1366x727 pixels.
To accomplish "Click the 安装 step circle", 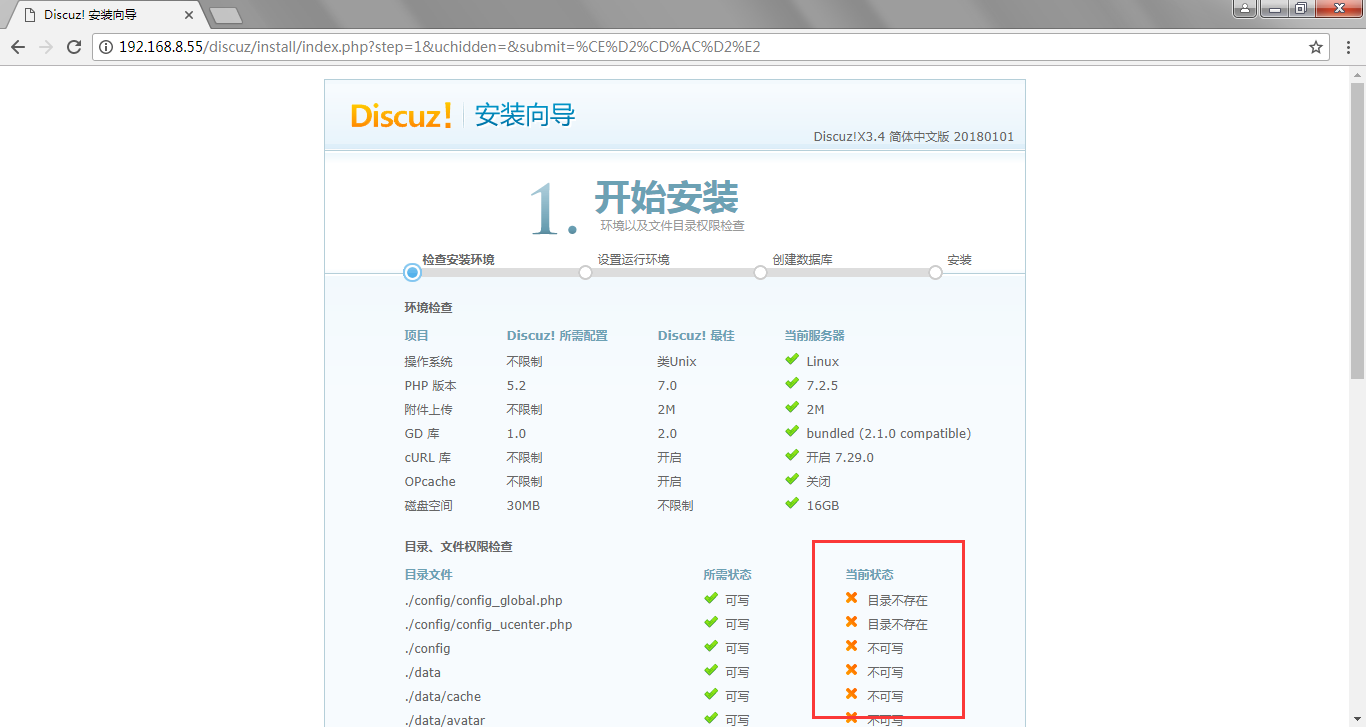I will pyautogui.click(x=935, y=272).
